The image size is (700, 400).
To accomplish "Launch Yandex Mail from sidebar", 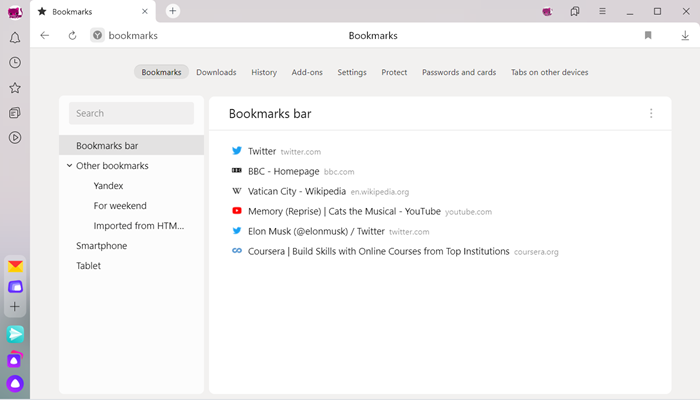I will (15, 267).
